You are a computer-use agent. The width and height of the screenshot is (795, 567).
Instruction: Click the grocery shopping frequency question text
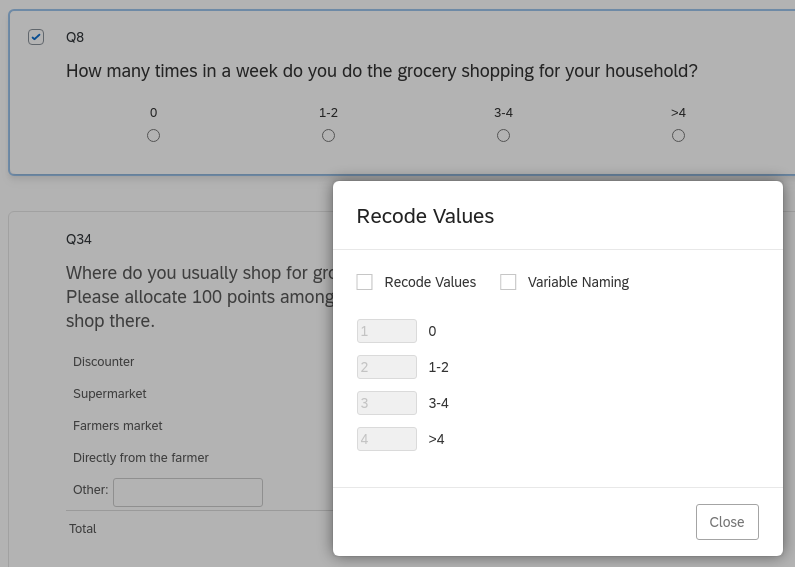point(381,71)
